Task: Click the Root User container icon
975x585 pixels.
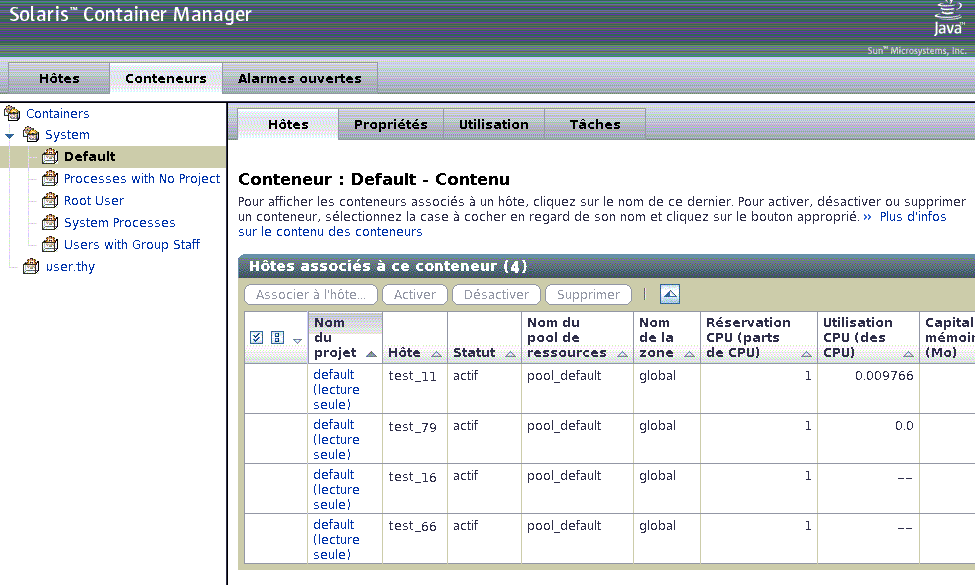Action: [50, 200]
